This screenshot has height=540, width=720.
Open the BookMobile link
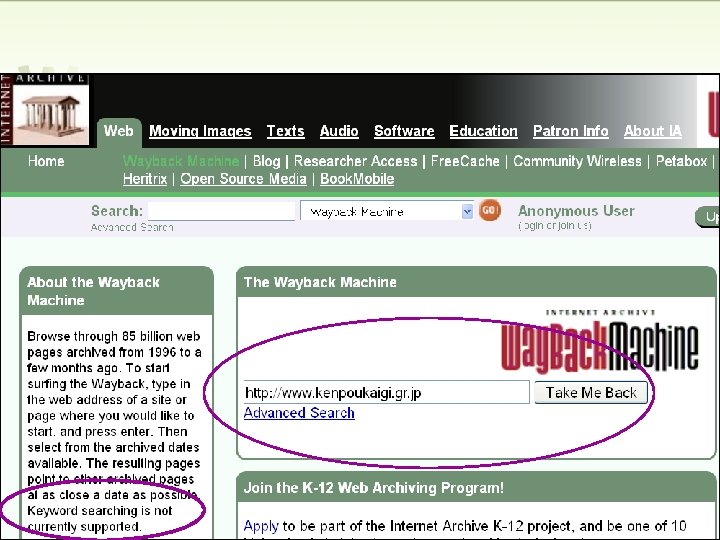(357, 179)
